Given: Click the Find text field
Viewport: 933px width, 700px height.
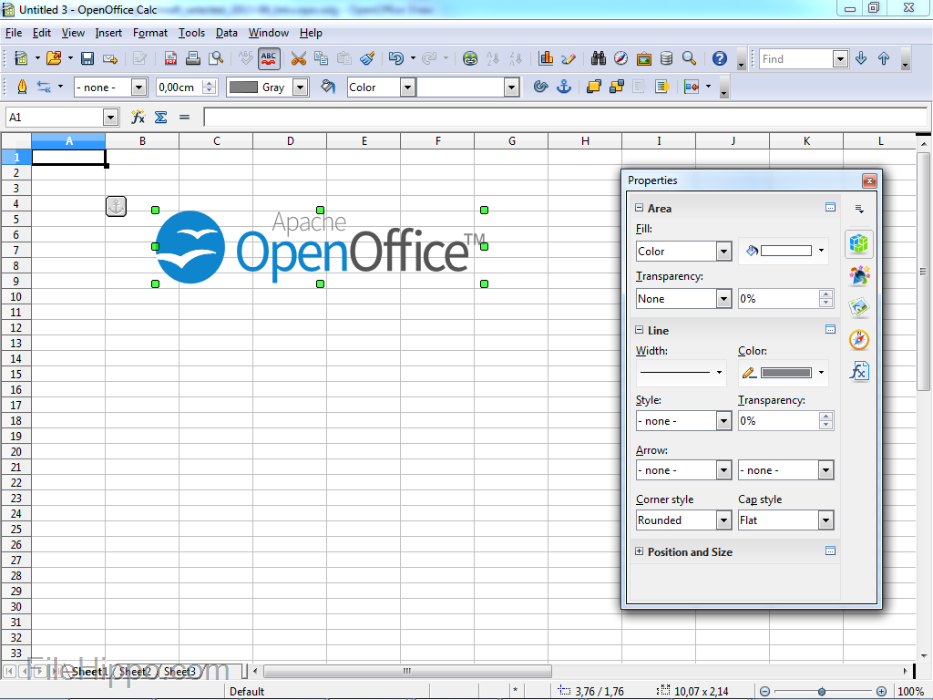Looking at the screenshot, I should (796, 58).
